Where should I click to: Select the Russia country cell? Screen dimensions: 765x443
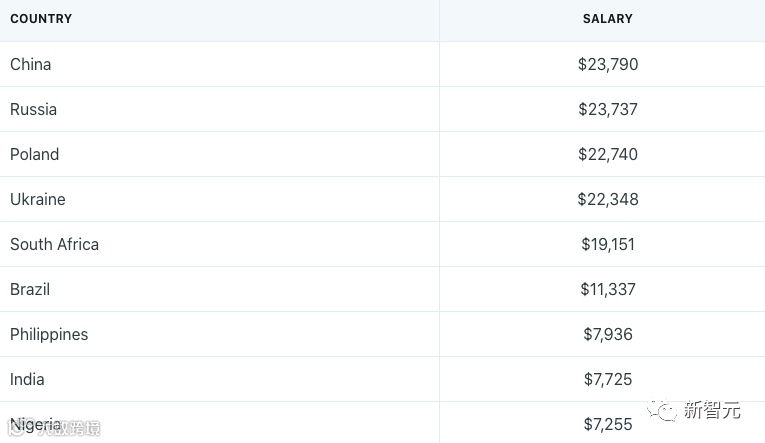click(34, 109)
